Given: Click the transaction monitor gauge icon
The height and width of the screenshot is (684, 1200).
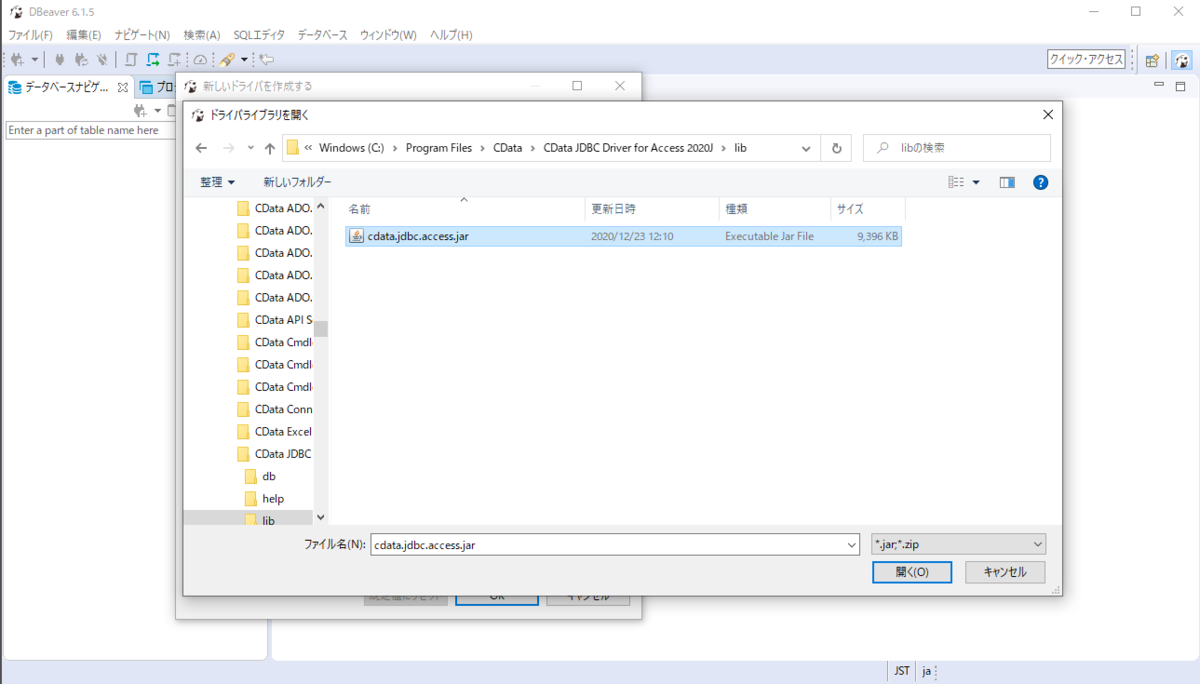Looking at the screenshot, I should (200, 59).
